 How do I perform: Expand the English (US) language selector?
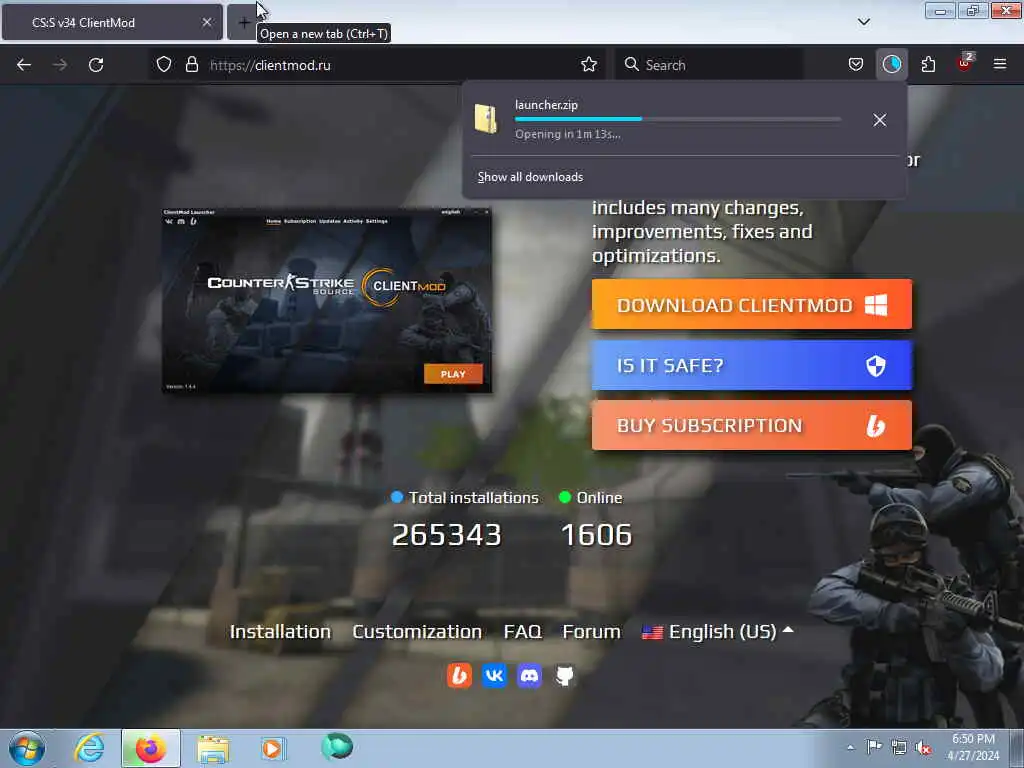[718, 632]
